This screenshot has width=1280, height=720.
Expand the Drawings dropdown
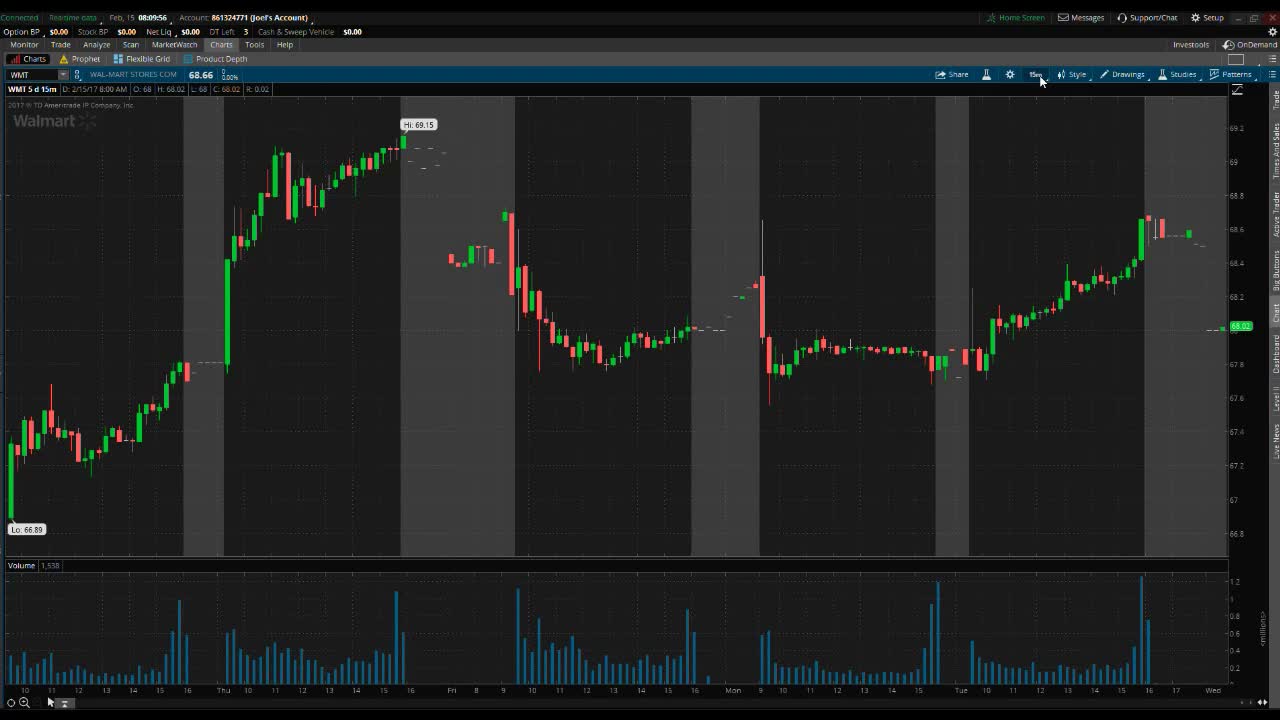point(1122,75)
